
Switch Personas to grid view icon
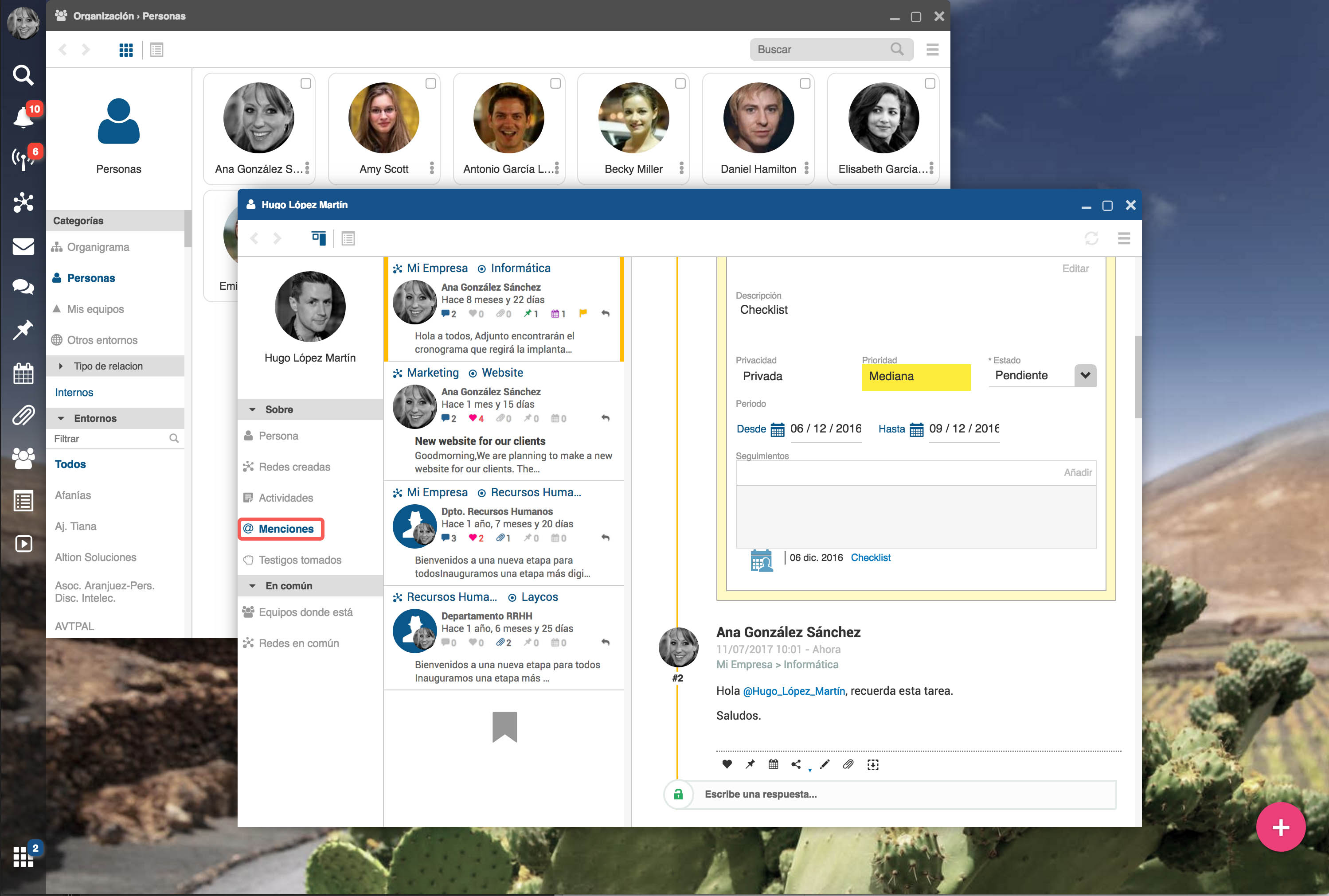tap(126, 50)
